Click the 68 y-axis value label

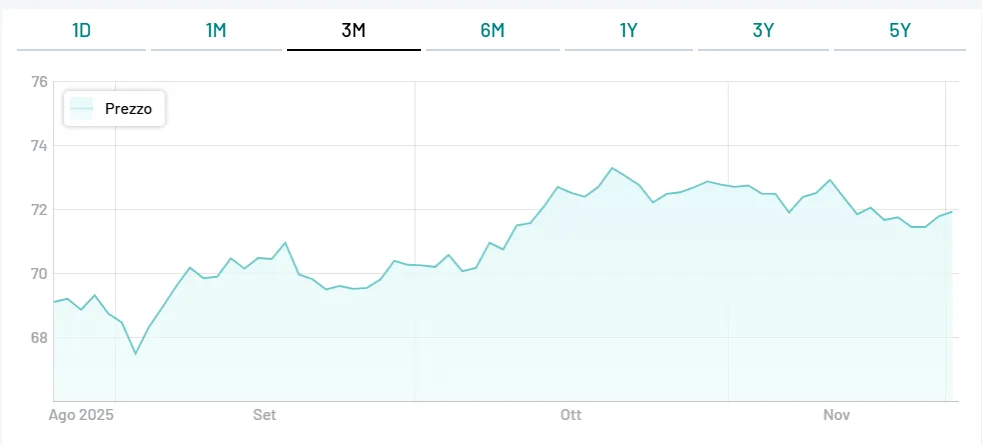click(39, 338)
